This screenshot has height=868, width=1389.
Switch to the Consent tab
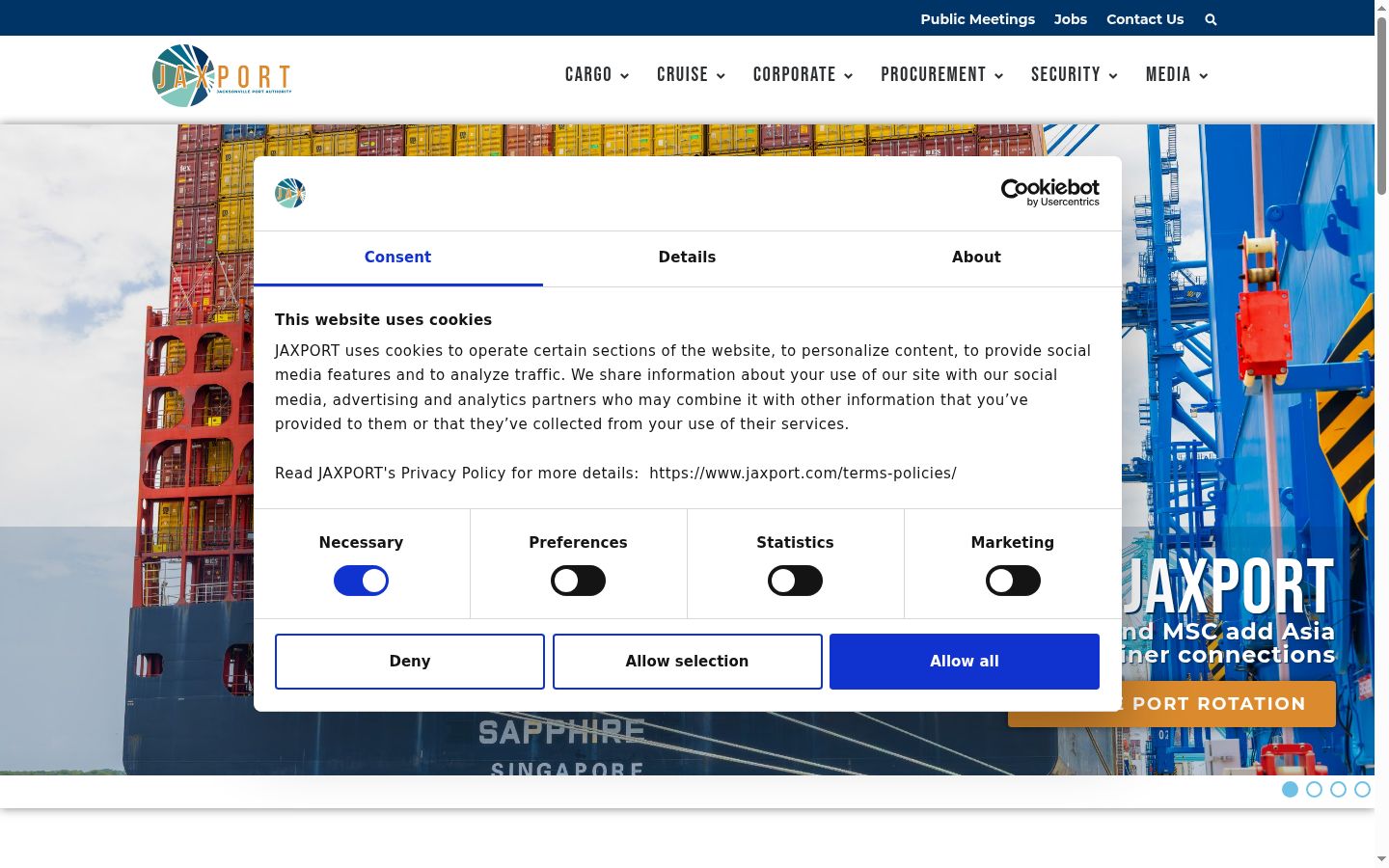pos(397,258)
